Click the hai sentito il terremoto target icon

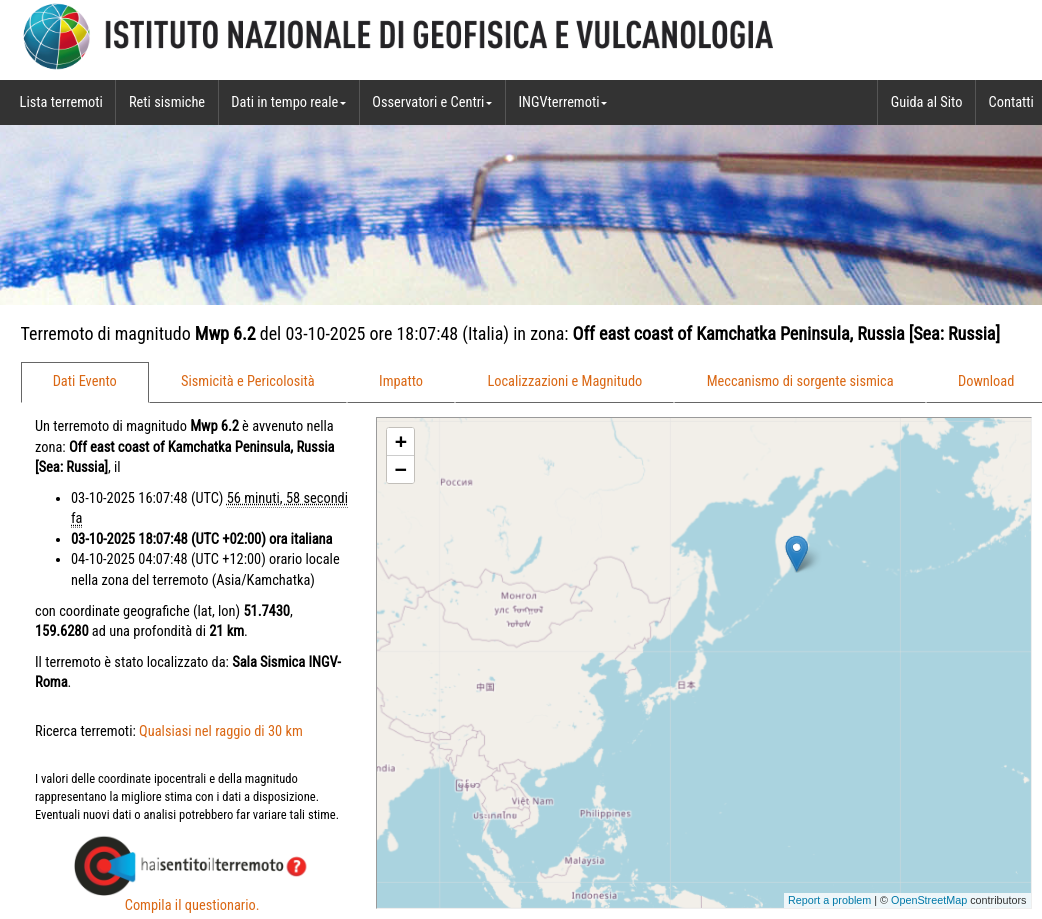104,865
